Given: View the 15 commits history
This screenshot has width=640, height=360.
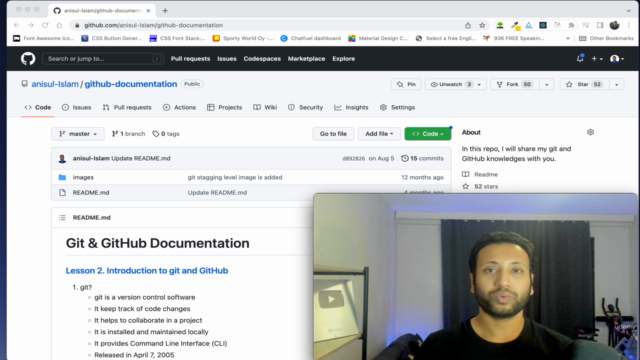Looking at the screenshot, I should (422, 158).
